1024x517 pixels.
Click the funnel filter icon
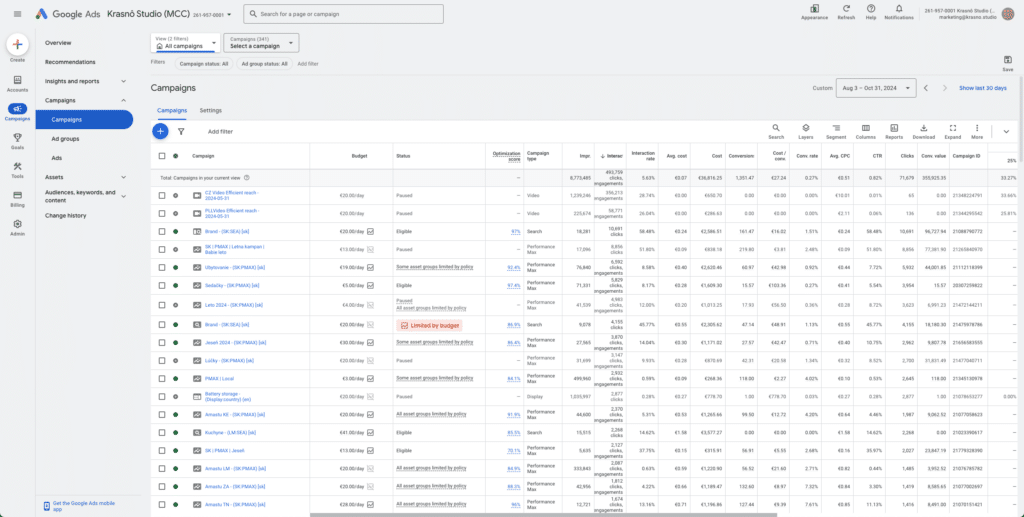(181, 131)
